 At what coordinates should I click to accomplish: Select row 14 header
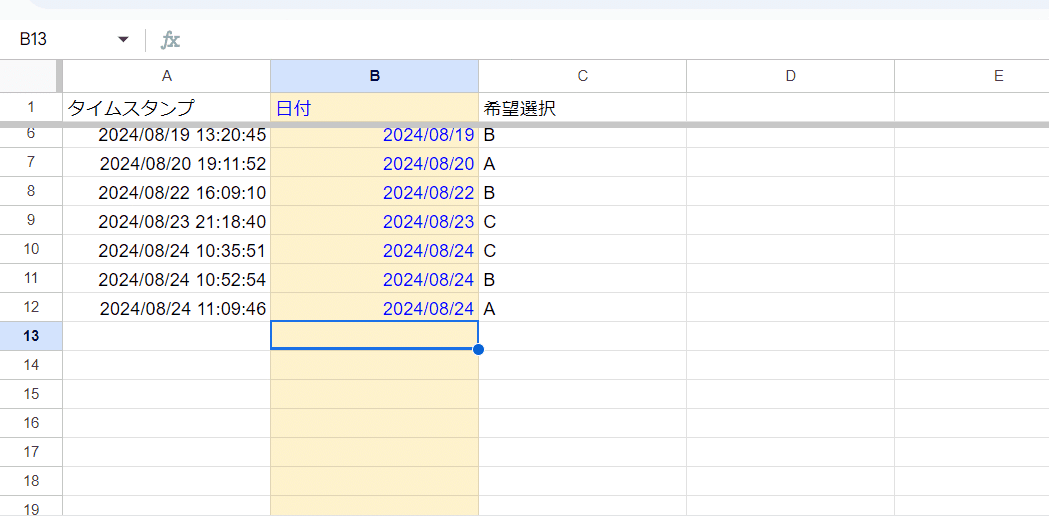click(x=31, y=365)
